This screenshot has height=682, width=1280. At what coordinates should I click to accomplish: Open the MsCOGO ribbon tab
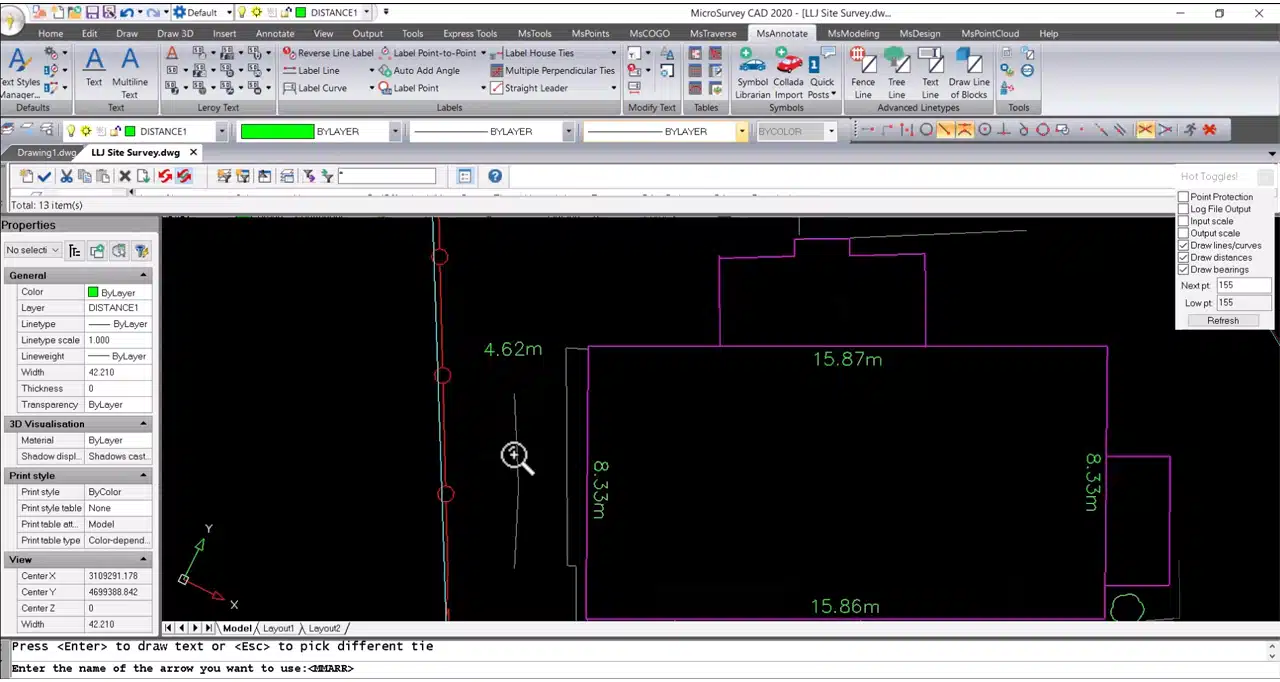coord(649,34)
